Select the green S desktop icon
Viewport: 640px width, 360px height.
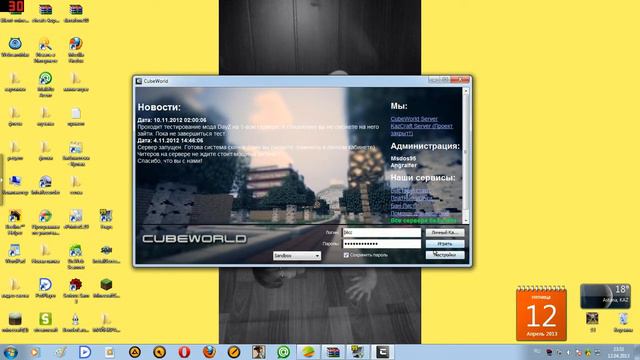[45, 322]
